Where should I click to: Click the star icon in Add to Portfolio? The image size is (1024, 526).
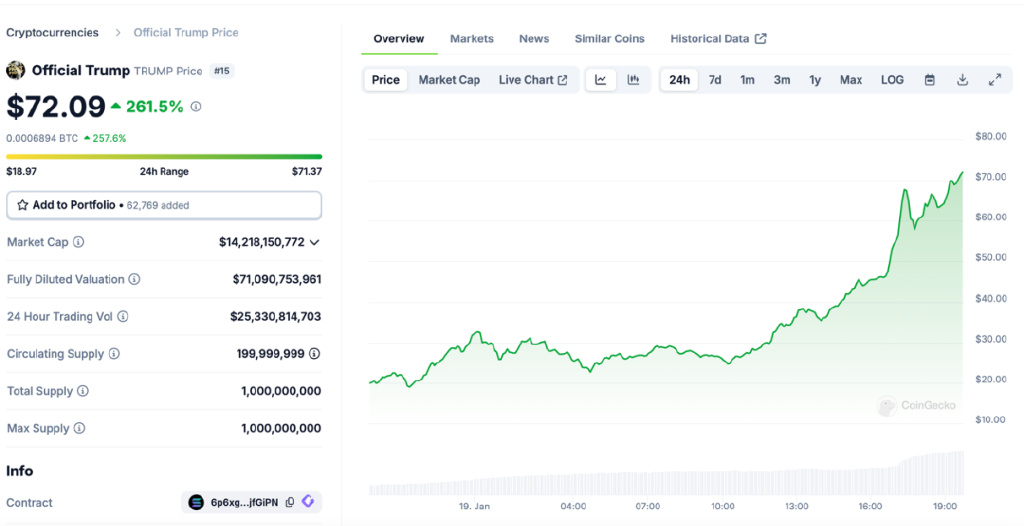click(x=23, y=205)
